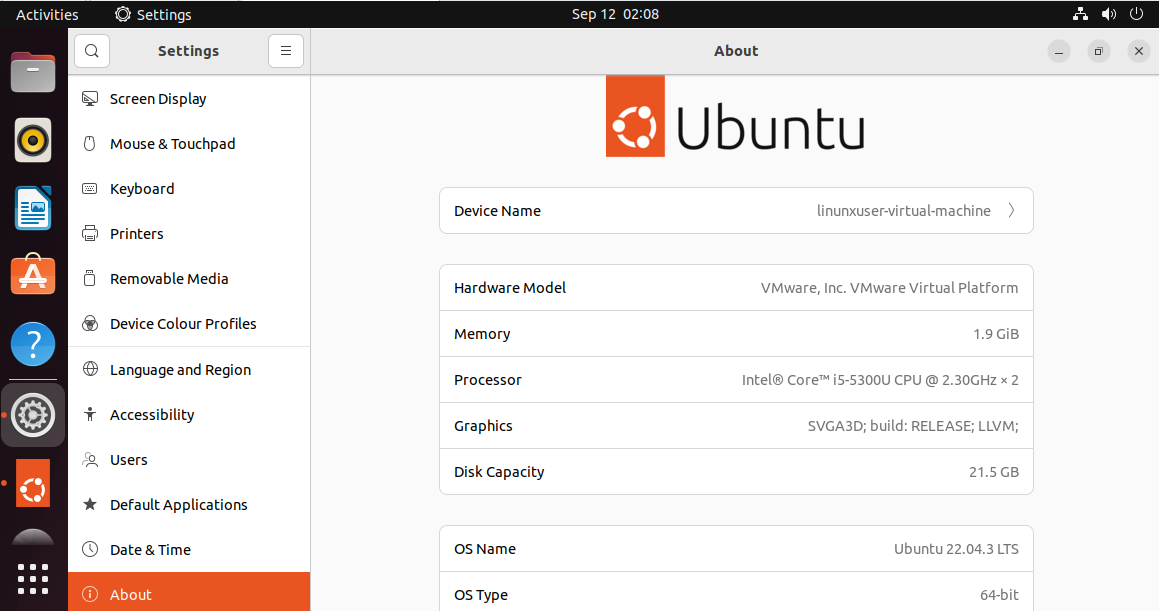
Task: Open the clock calendar at Sep 12 02:08
Action: 615,14
